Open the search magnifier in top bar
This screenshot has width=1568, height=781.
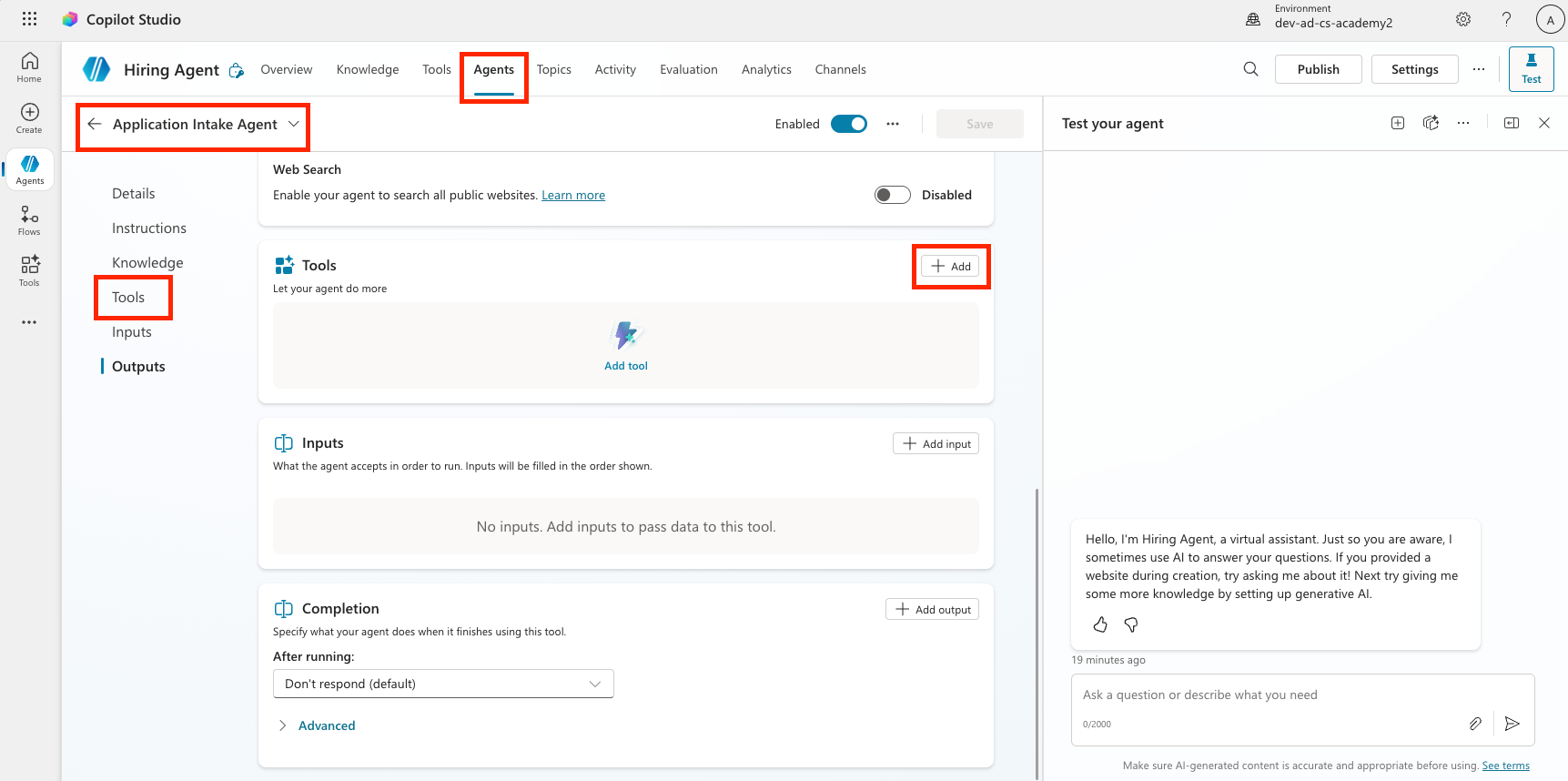[x=1250, y=69]
